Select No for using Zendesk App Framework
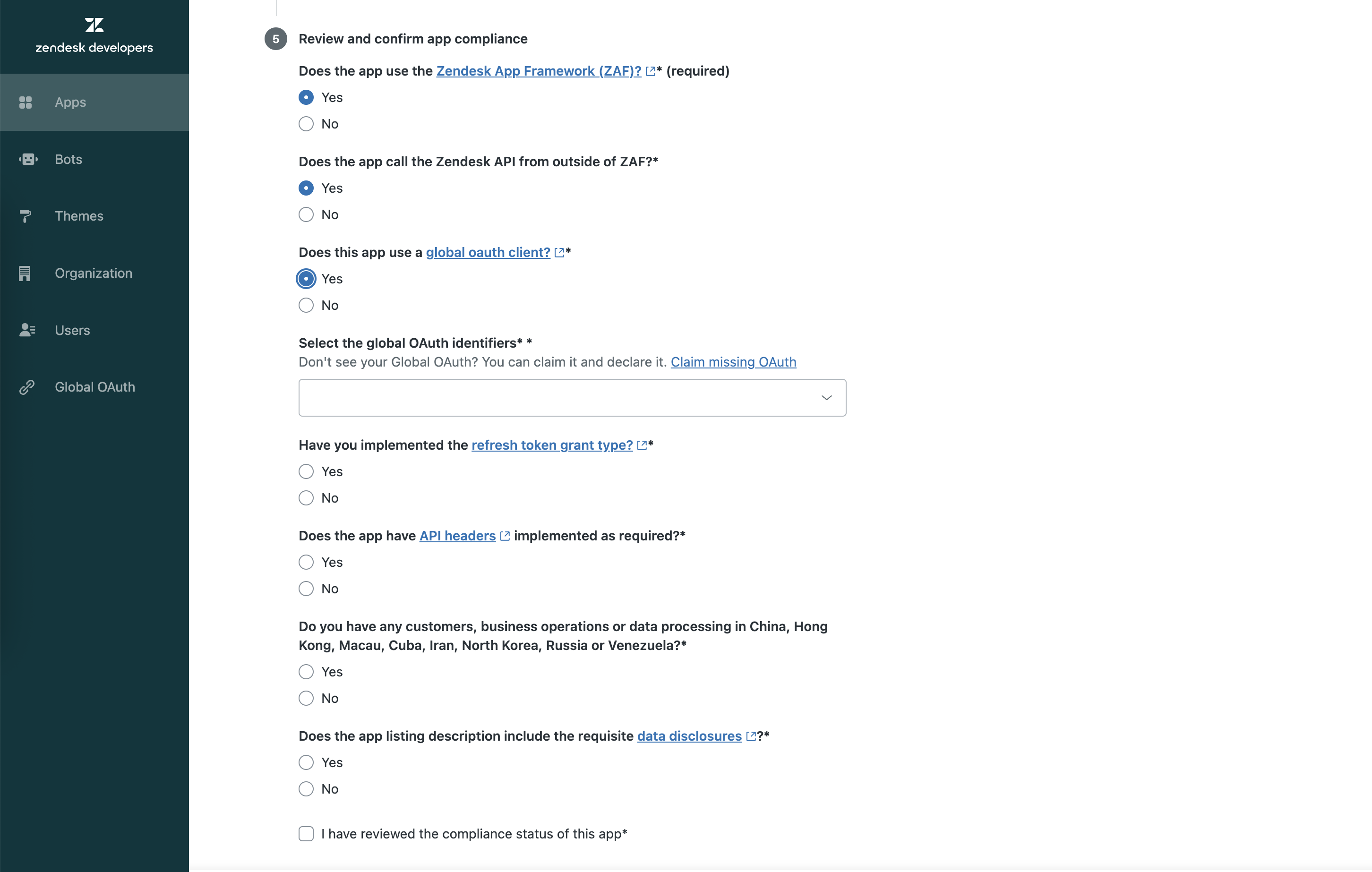The image size is (1372, 872). (306, 124)
